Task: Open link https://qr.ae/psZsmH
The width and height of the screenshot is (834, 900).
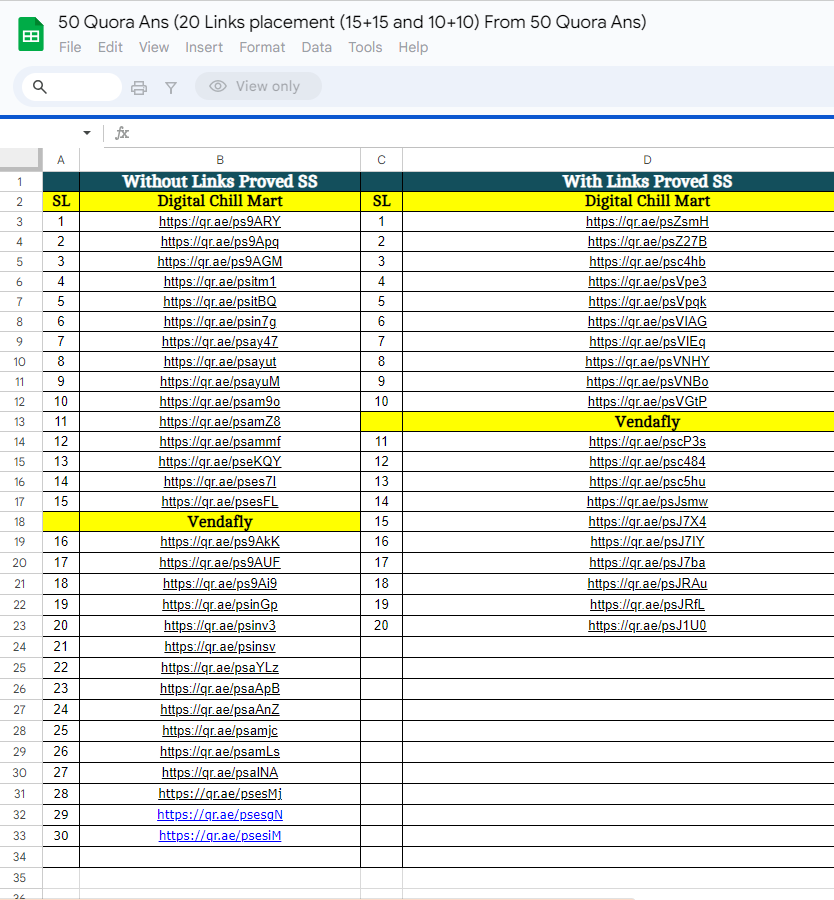Action: (647, 222)
